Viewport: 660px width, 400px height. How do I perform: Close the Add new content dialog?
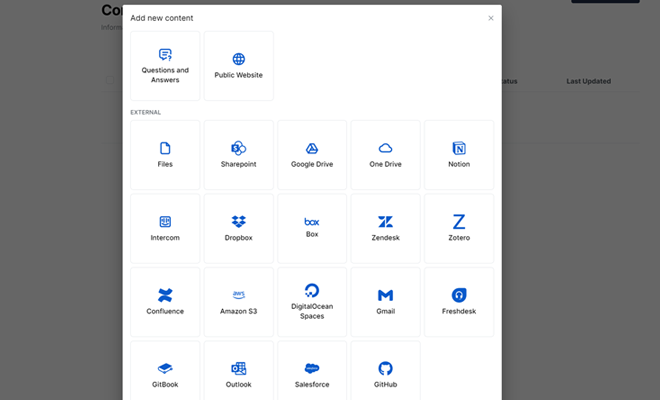click(491, 18)
